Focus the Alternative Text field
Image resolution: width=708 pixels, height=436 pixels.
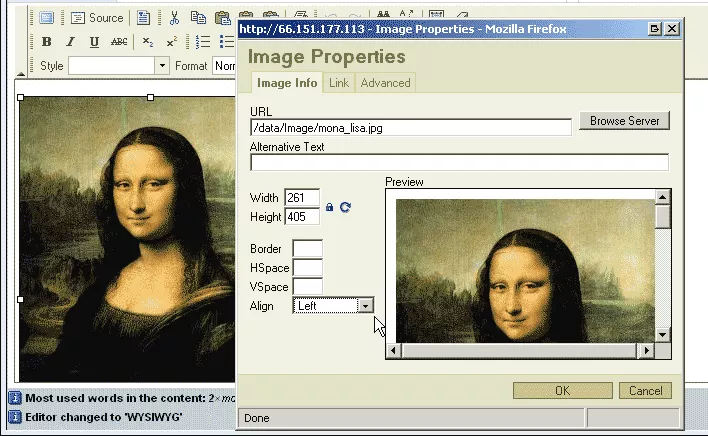459,162
